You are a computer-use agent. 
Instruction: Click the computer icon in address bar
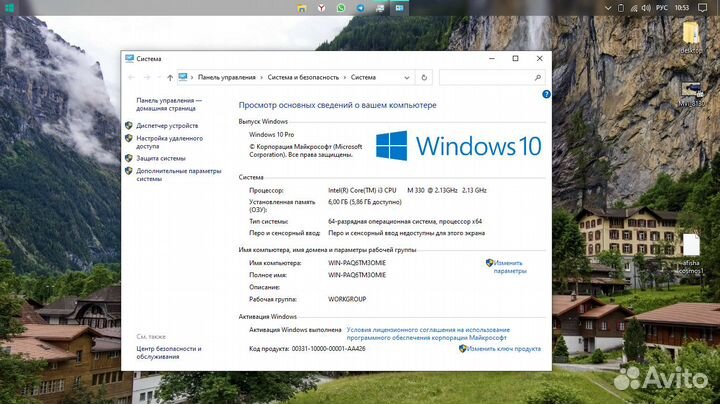(183, 77)
